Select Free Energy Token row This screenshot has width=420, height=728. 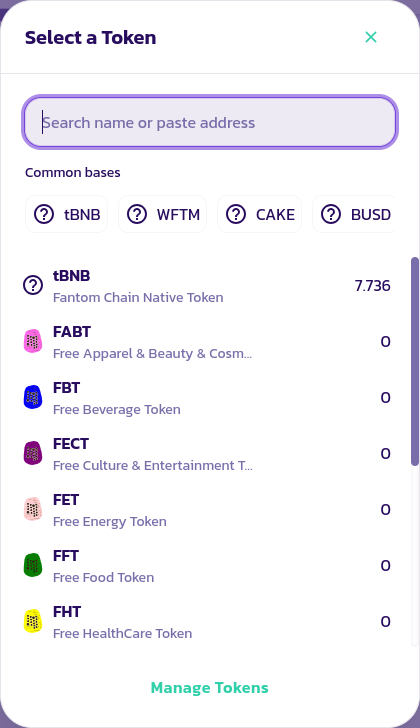tap(207, 510)
